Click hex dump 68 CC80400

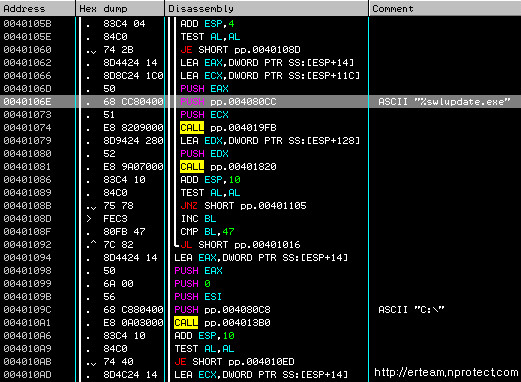(133, 102)
